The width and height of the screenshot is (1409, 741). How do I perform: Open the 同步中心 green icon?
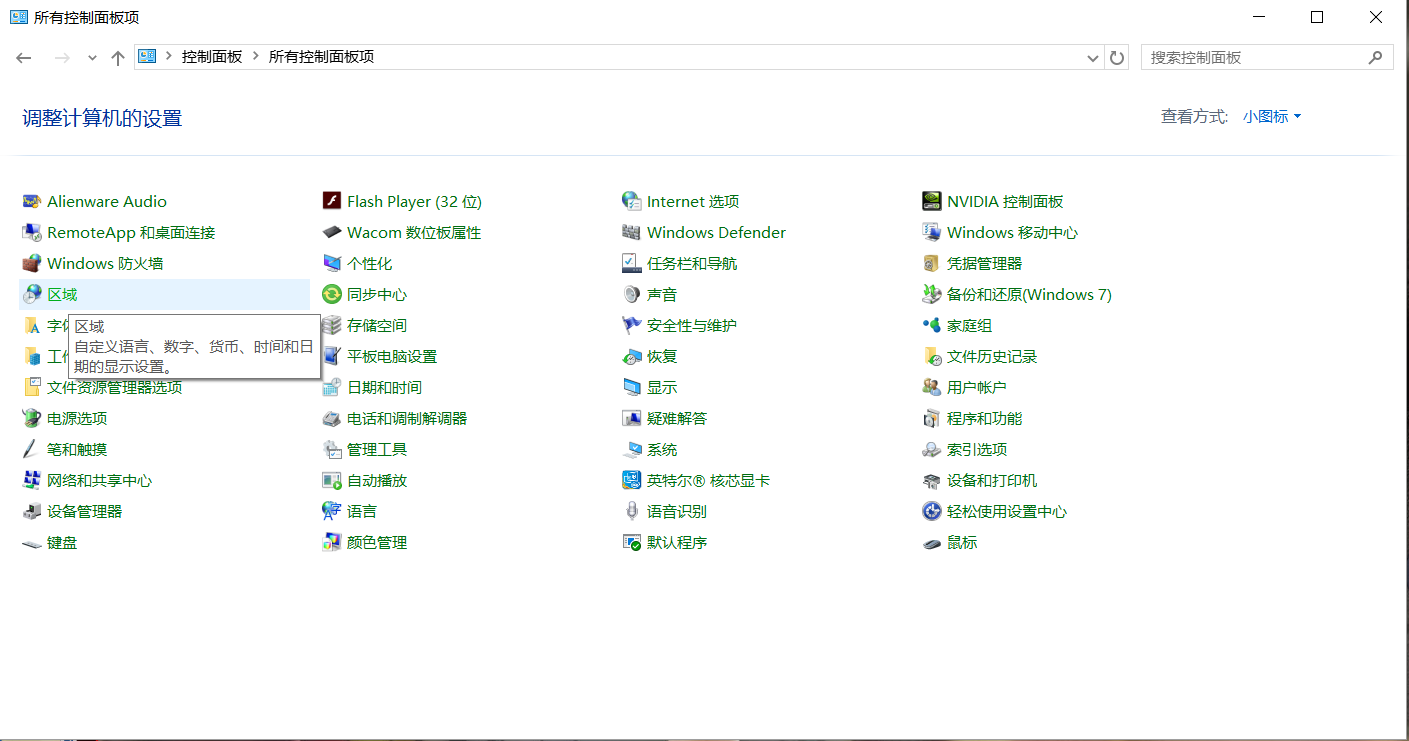pyautogui.click(x=331, y=294)
